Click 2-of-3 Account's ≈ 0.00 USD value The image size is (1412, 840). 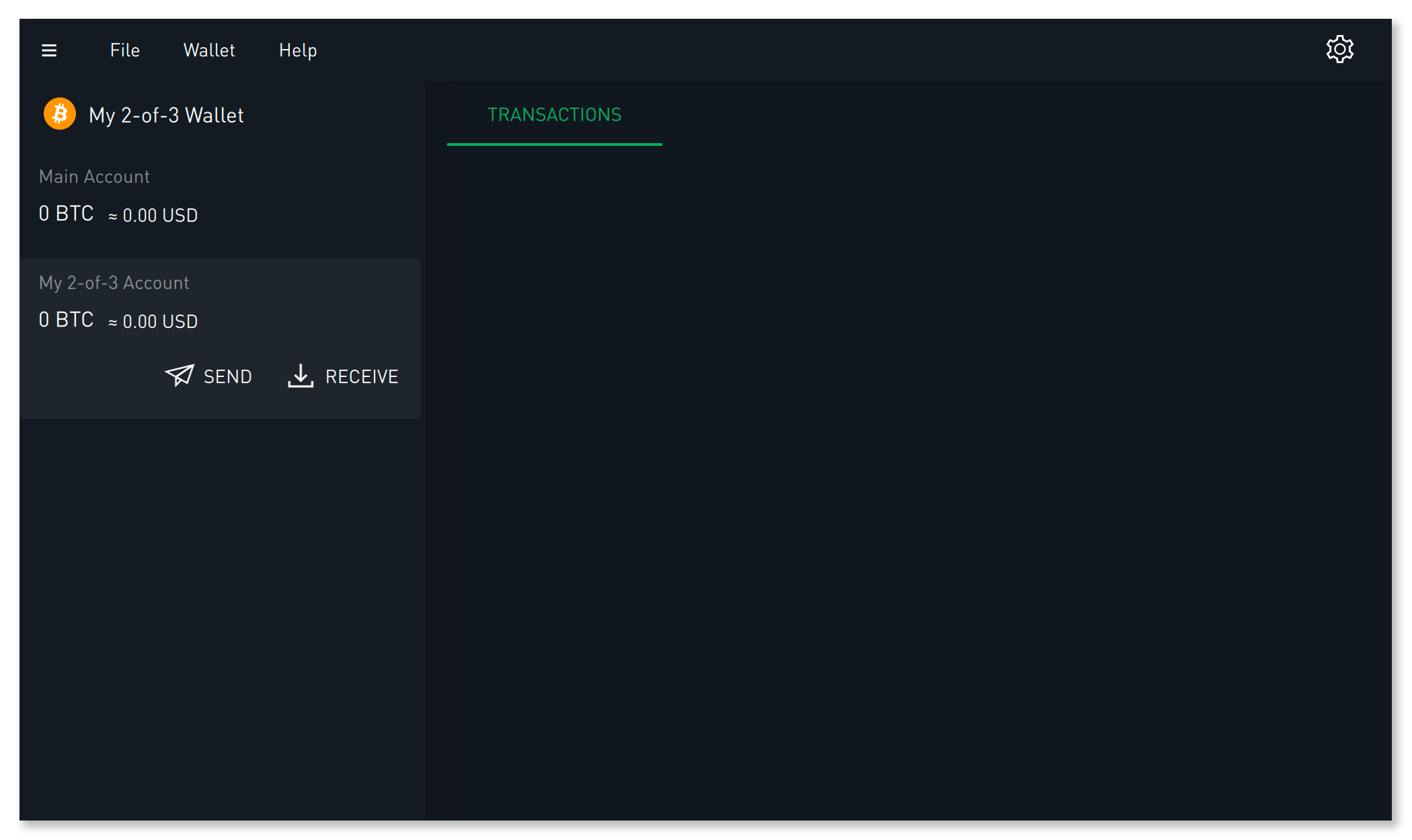153,322
